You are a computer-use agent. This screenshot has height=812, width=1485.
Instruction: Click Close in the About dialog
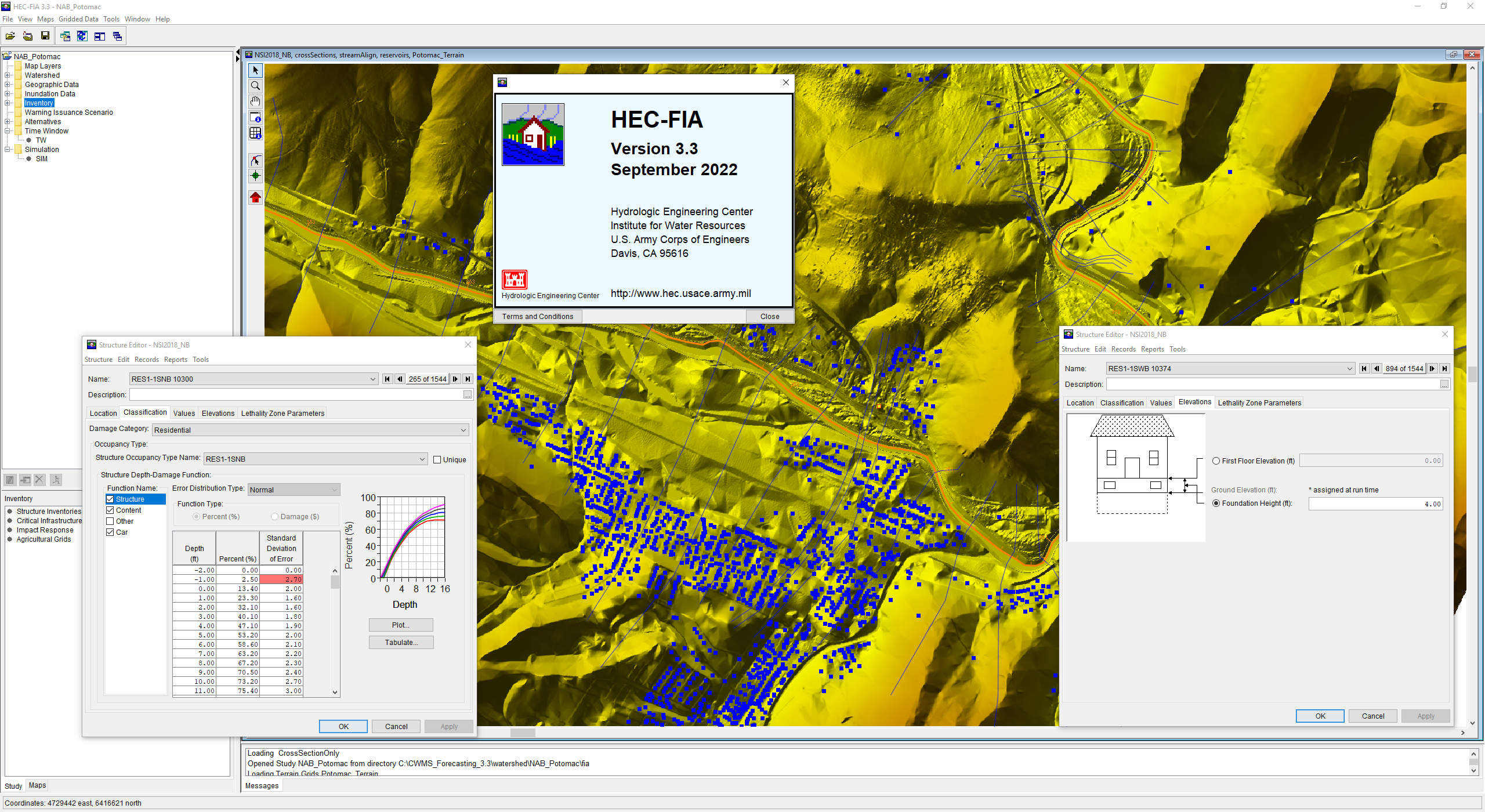770,316
